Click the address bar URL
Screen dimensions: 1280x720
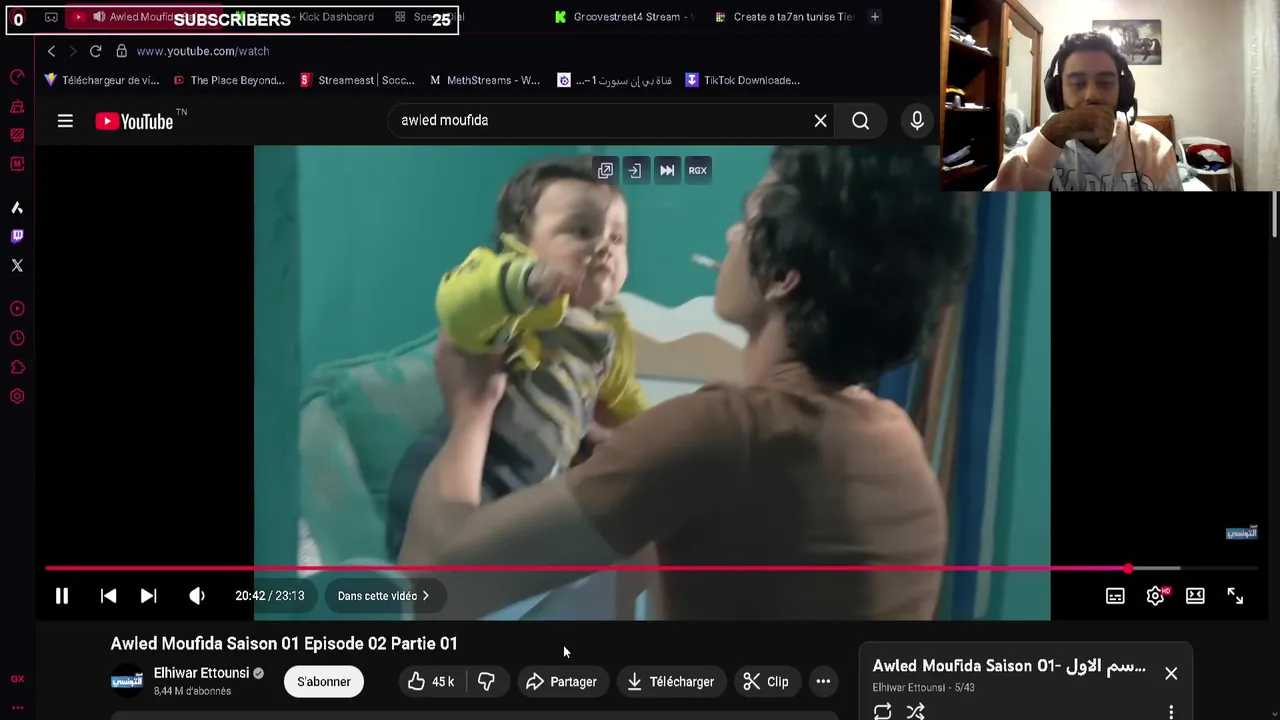coord(203,51)
